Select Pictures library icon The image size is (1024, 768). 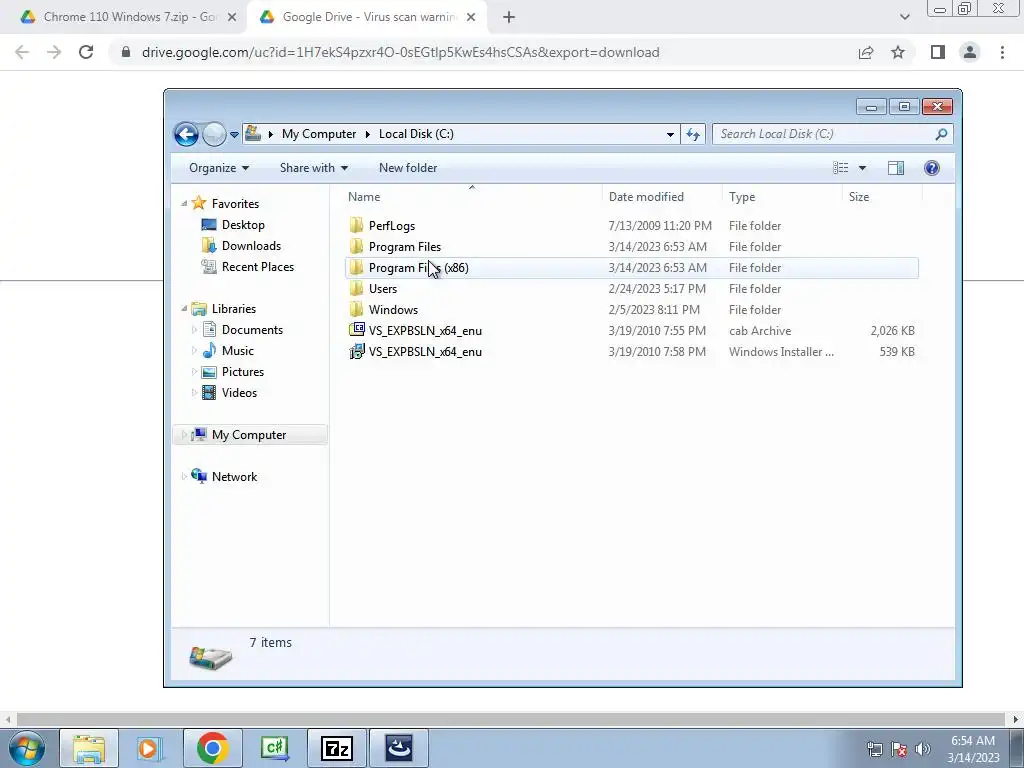(209, 372)
